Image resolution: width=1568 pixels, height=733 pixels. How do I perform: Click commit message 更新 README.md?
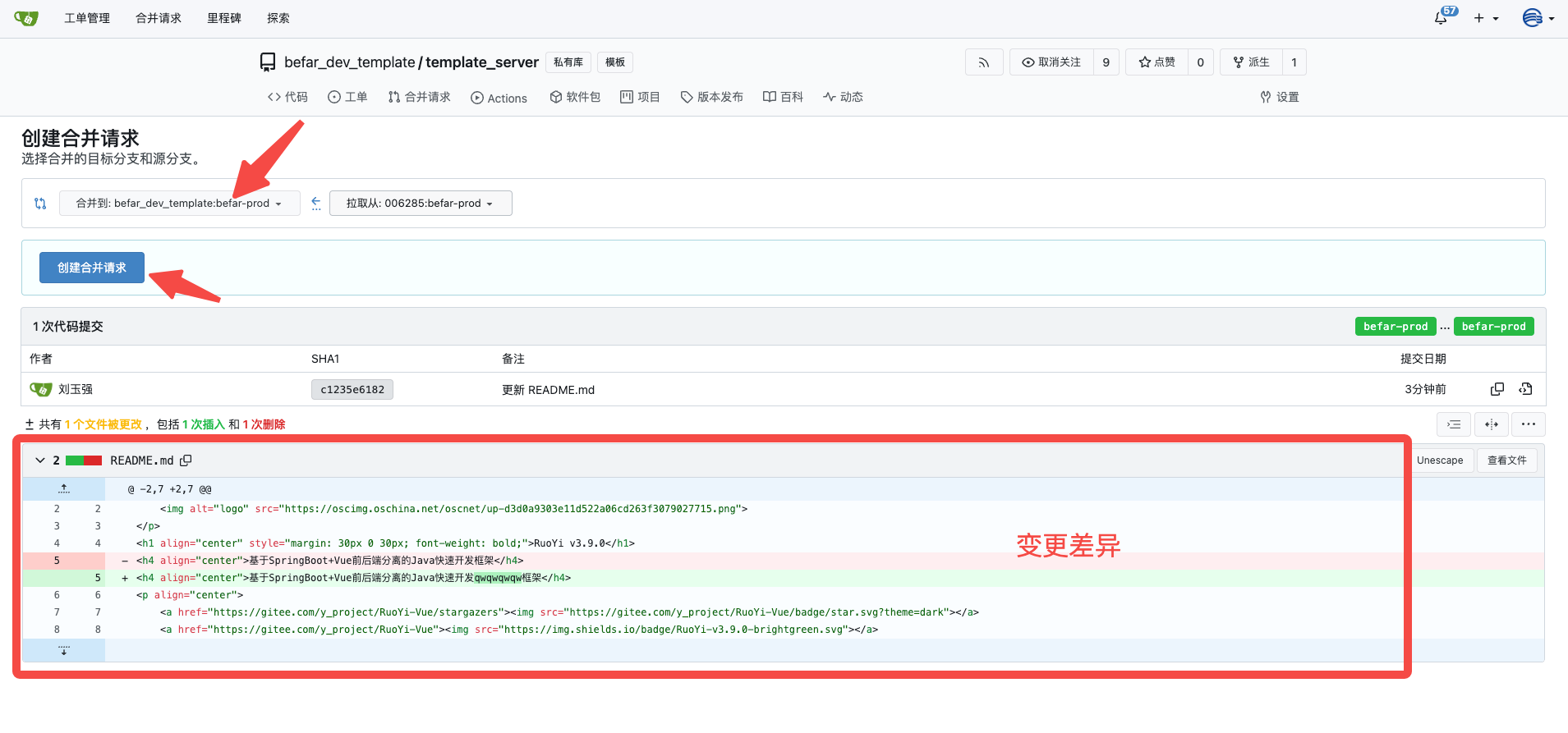pyautogui.click(x=548, y=390)
